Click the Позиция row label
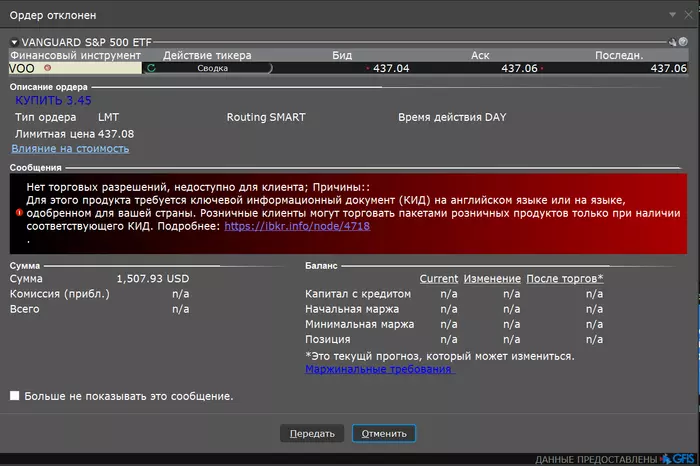 pos(328,339)
